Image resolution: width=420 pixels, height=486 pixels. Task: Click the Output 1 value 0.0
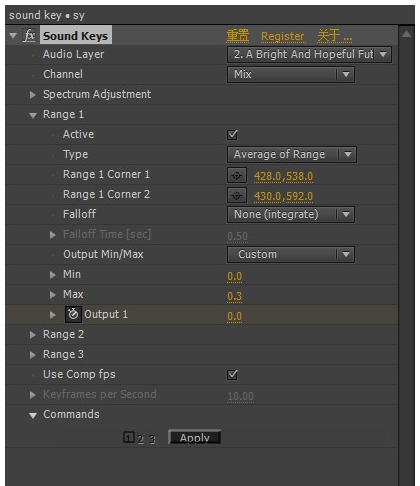235,316
